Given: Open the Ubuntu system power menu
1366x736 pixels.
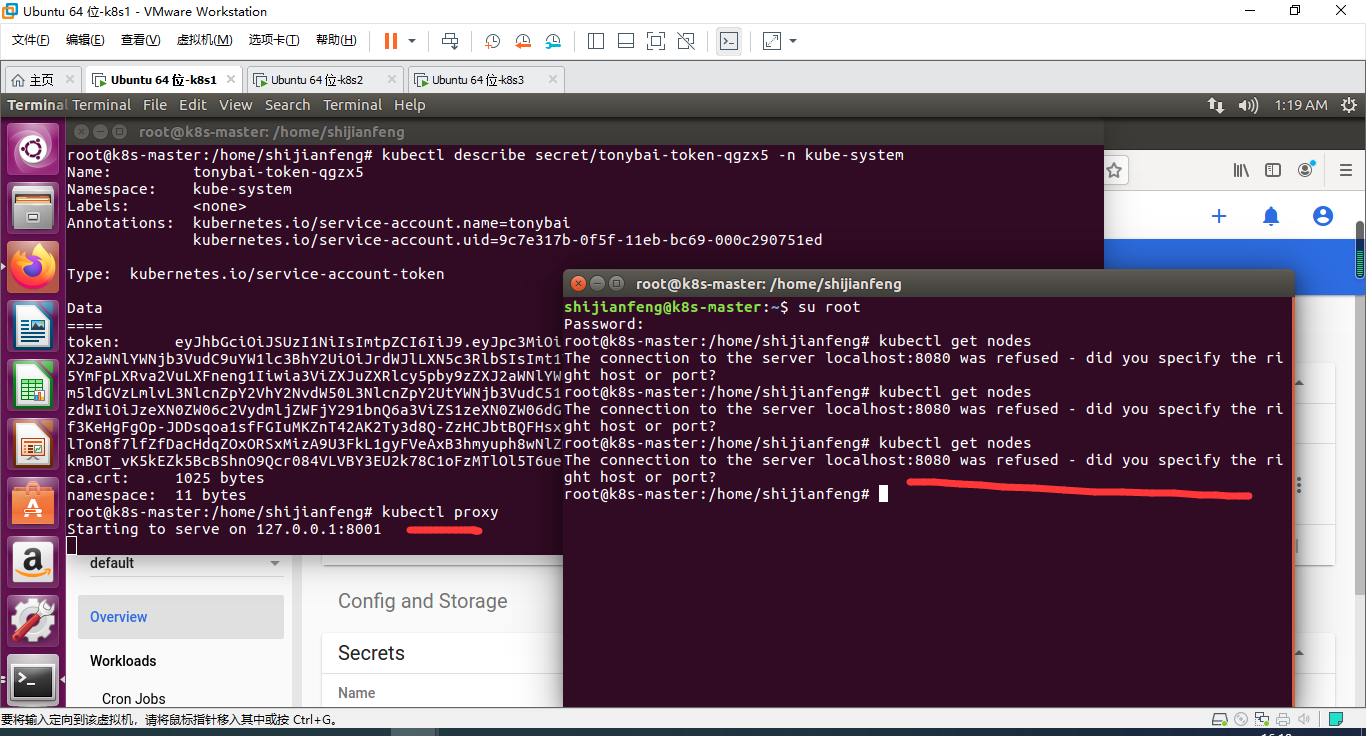Looking at the screenshot, I should (x=1349, y=105).
